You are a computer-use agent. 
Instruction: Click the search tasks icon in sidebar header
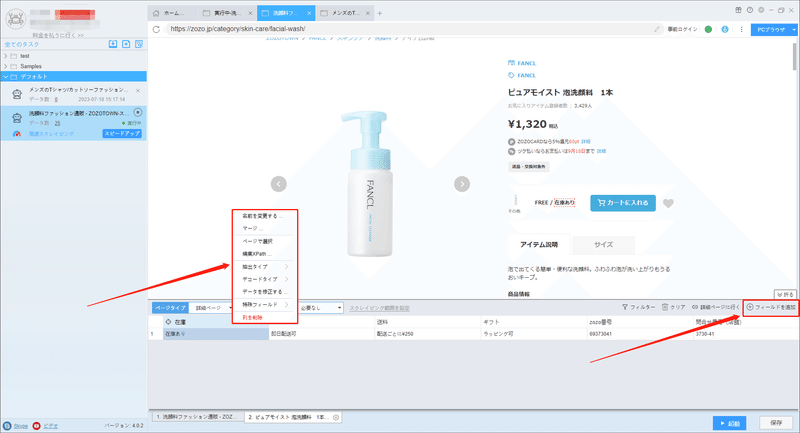(x=139, y=44)
